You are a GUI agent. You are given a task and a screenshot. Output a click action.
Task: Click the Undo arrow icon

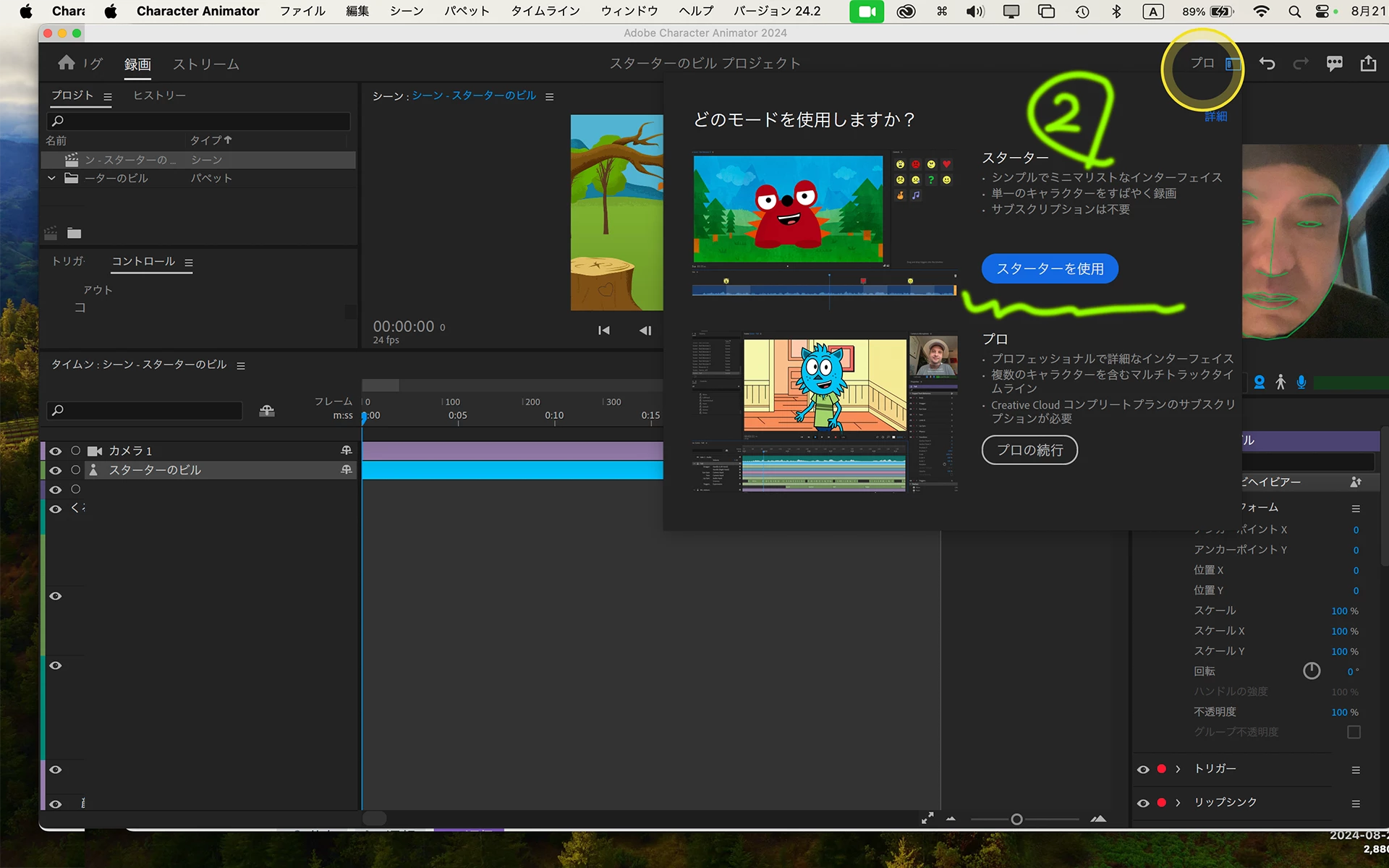(1267, 64)
